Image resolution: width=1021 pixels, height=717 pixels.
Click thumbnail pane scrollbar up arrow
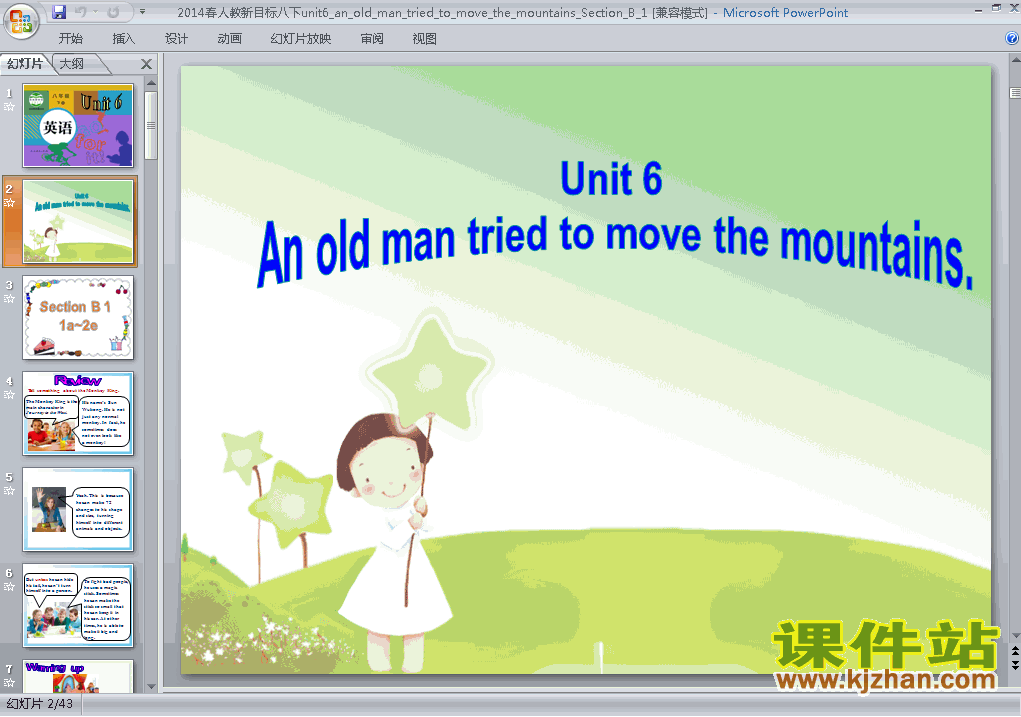click(x=151, y=83)
